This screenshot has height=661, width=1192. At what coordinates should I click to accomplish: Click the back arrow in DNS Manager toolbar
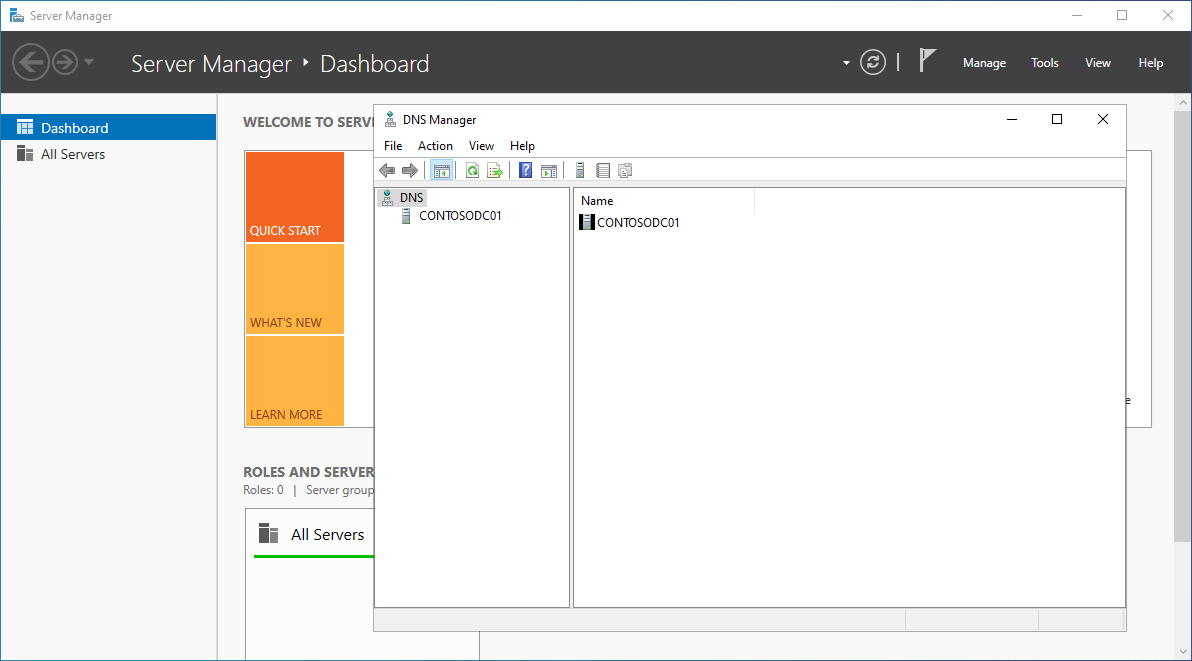(387, 170)
